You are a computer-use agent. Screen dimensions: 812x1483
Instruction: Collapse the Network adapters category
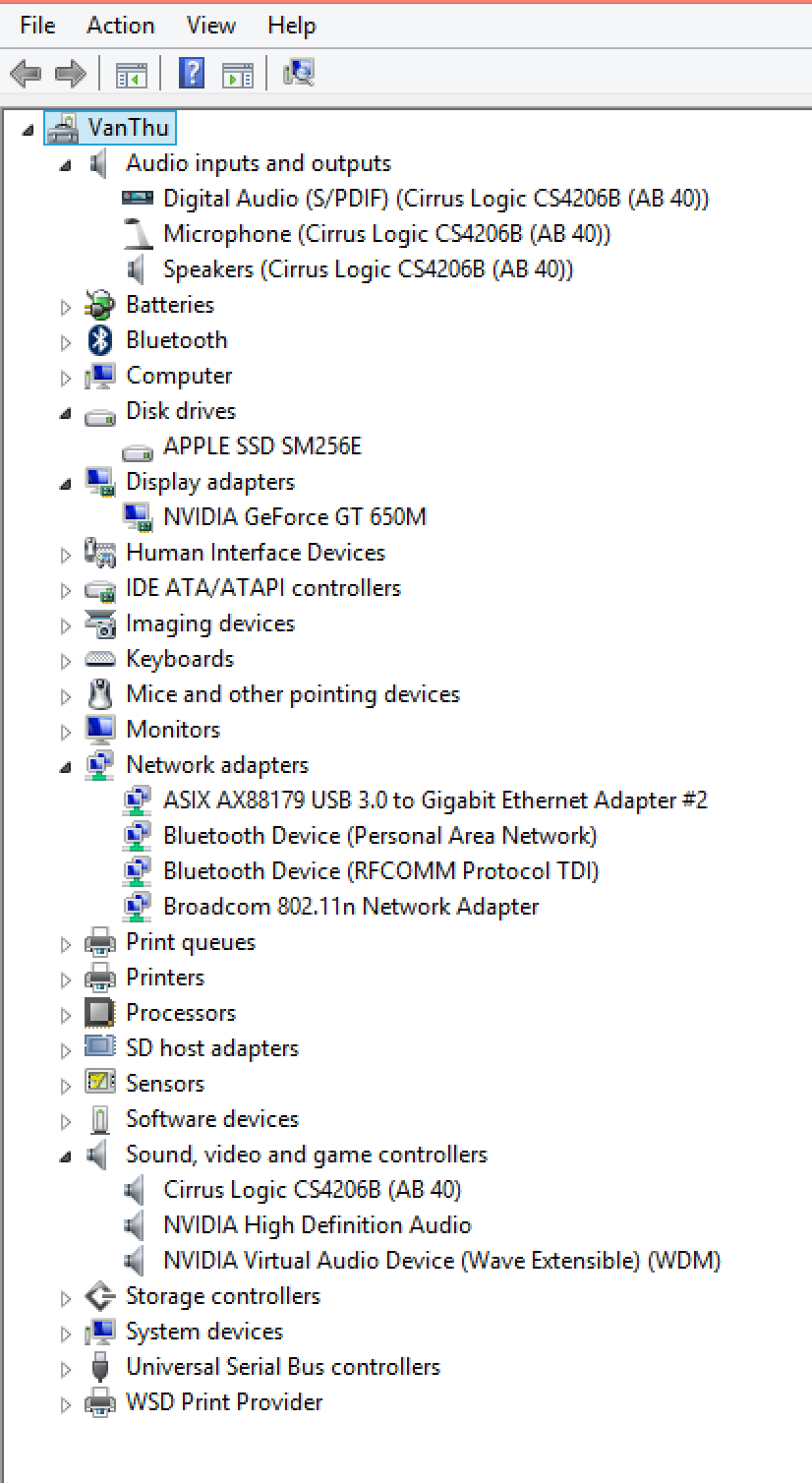point(66,767)
